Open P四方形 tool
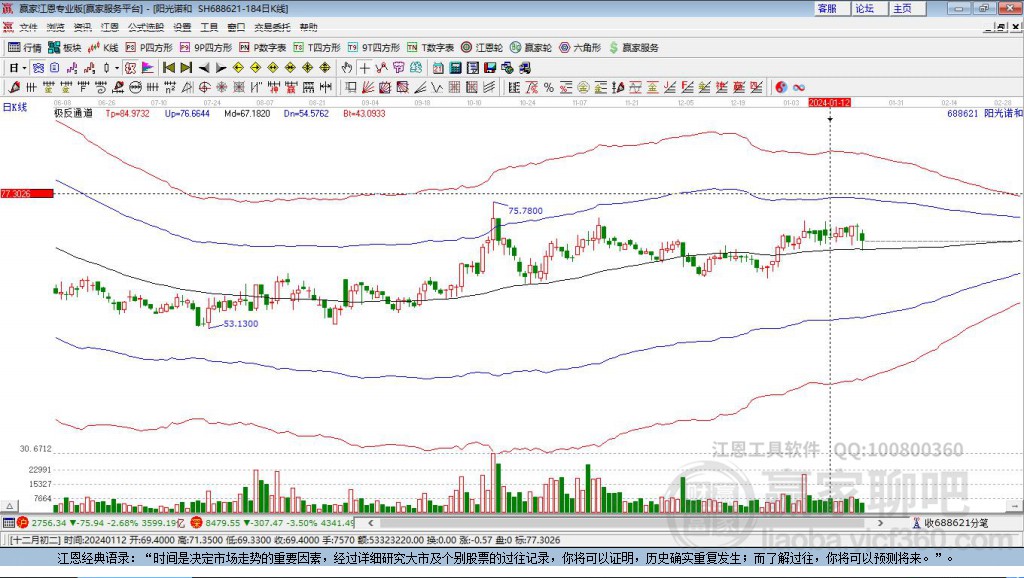This screenshot has width=1024, height=578. click(149, 48)
